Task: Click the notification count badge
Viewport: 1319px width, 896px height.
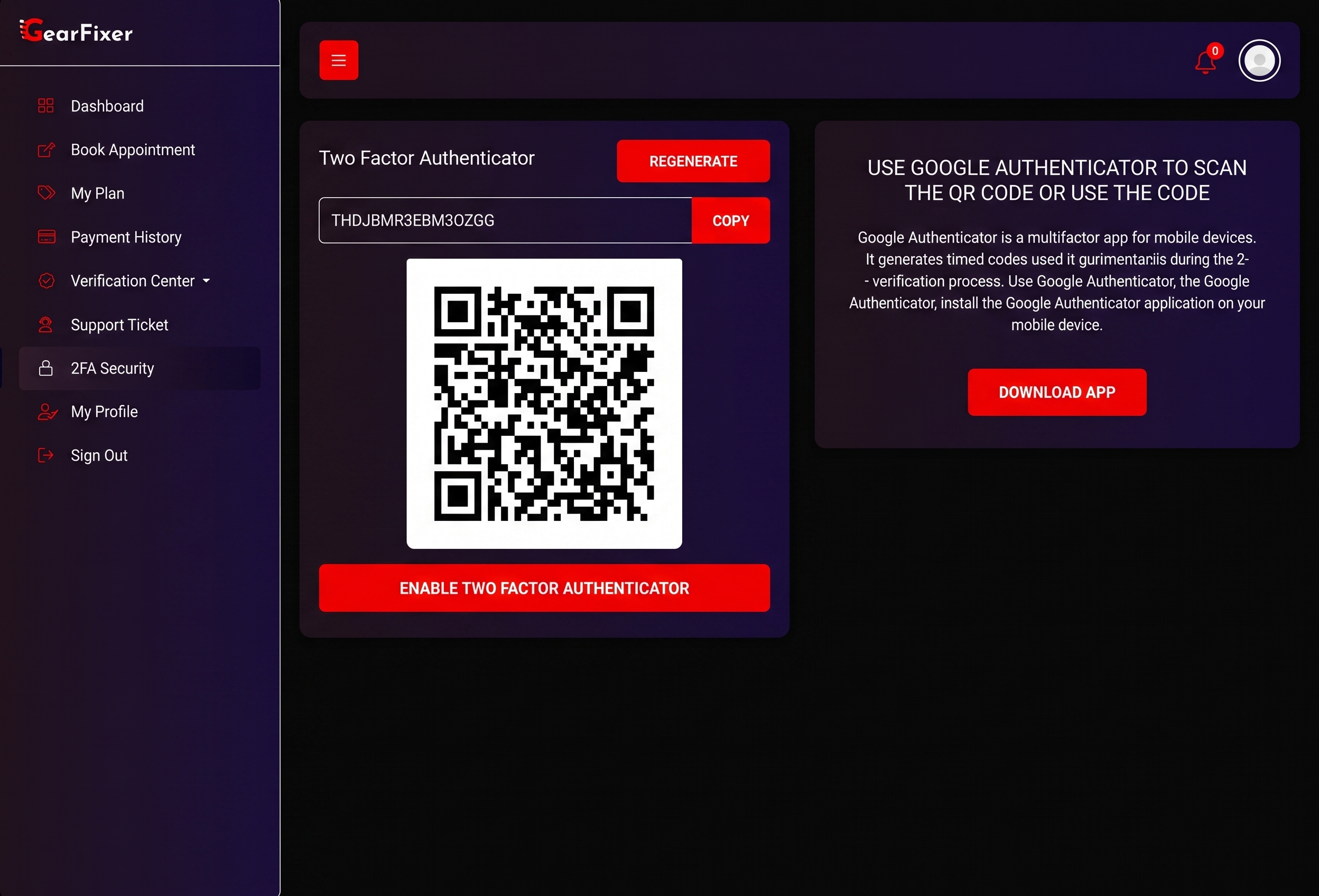Action: tap(1215, 51)
